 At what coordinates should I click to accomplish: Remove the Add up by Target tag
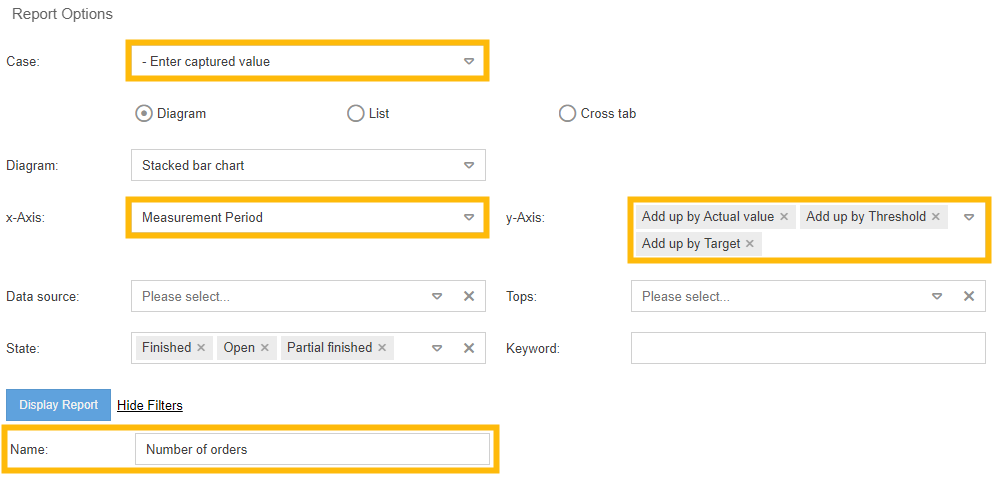tap(750, 244)
